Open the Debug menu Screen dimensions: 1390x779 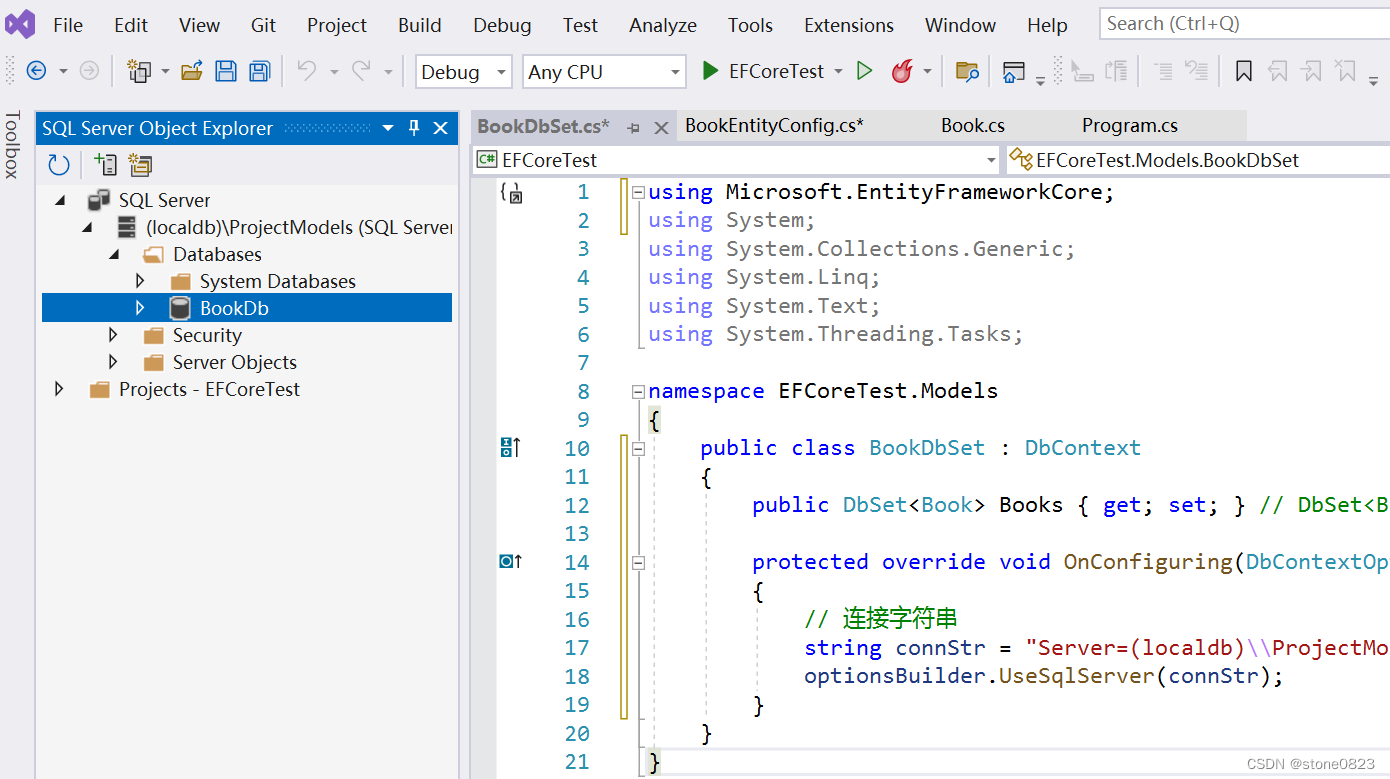(x=503, y=25)
